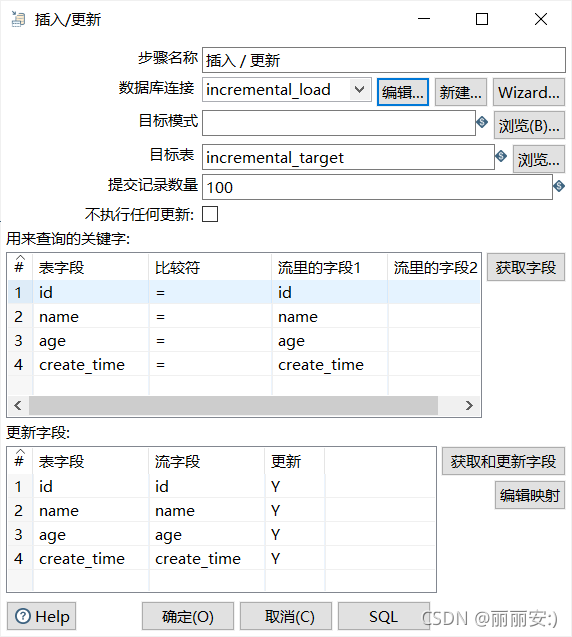This screenshot has height=637, width=572.
Task: Click the 获取和更新字段 button
Action: tap(503, 461)
